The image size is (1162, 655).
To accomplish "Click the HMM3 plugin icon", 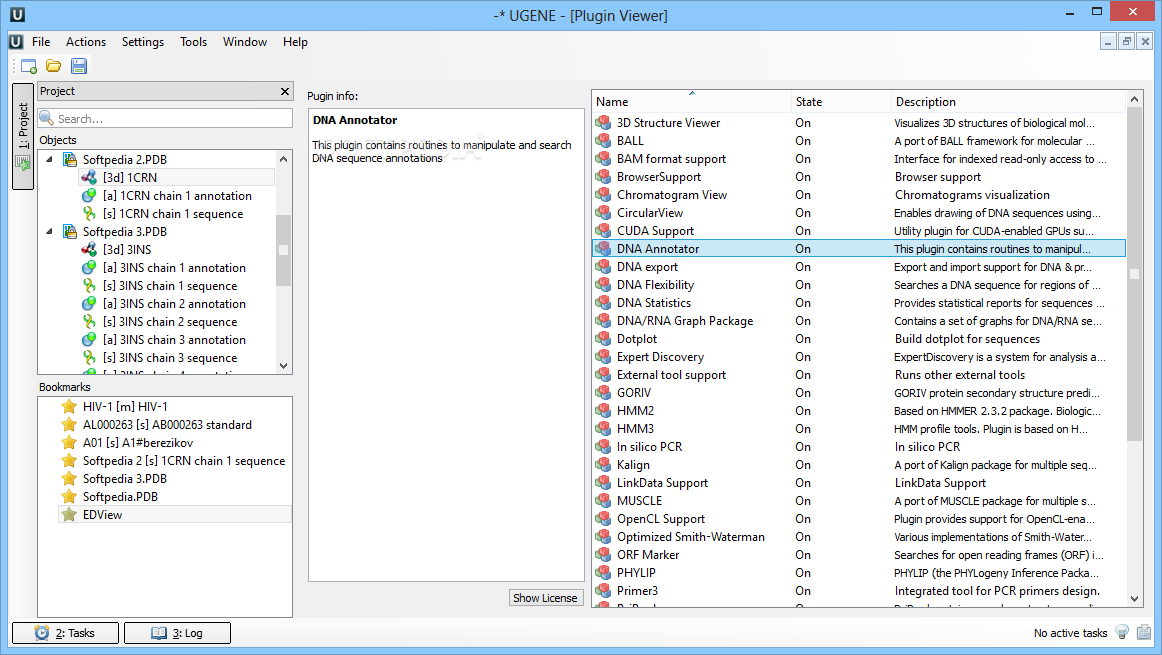I will click(x=604, y=429).
